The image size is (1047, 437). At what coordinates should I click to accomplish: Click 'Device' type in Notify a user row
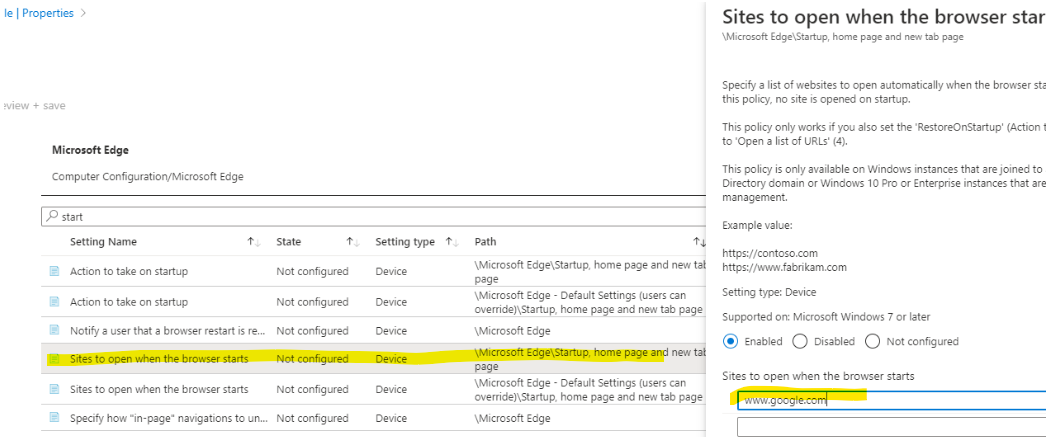(391, 331)
